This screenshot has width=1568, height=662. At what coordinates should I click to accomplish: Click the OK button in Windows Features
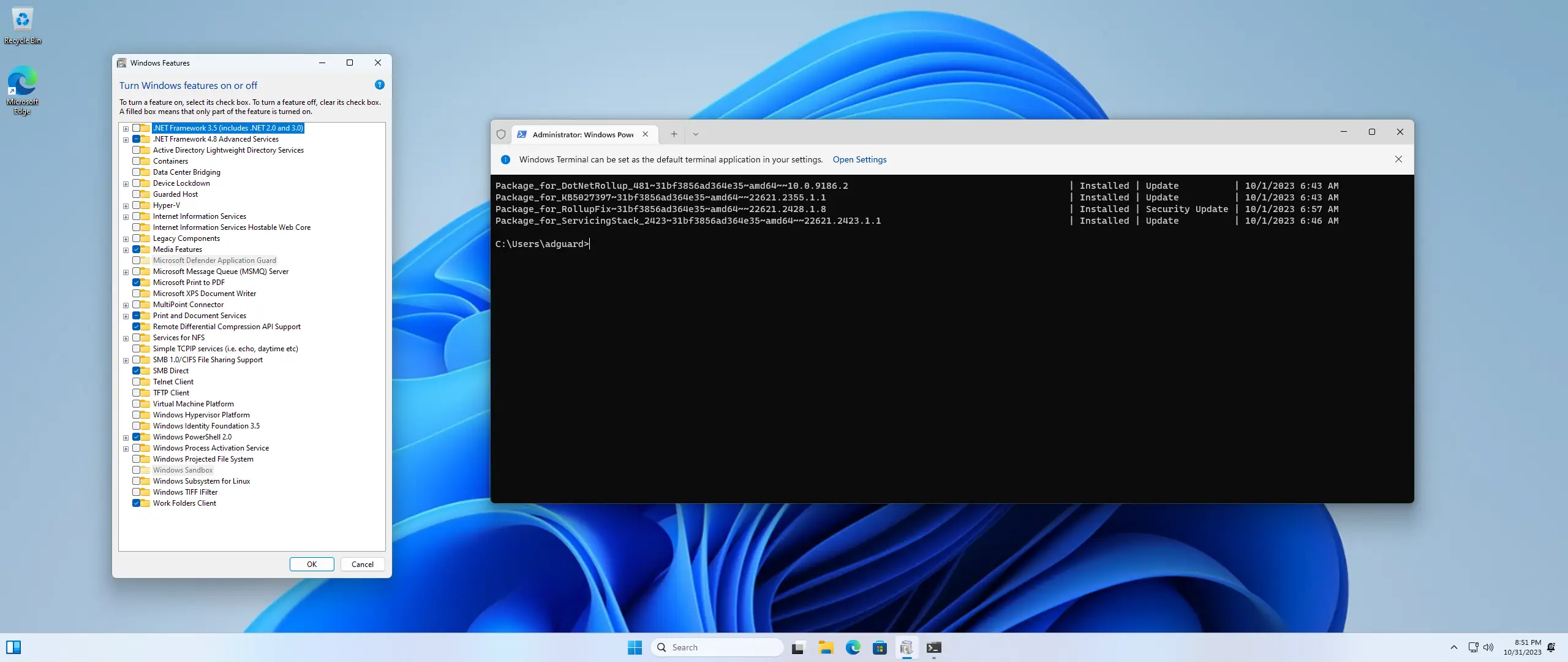tap(311, 564)
